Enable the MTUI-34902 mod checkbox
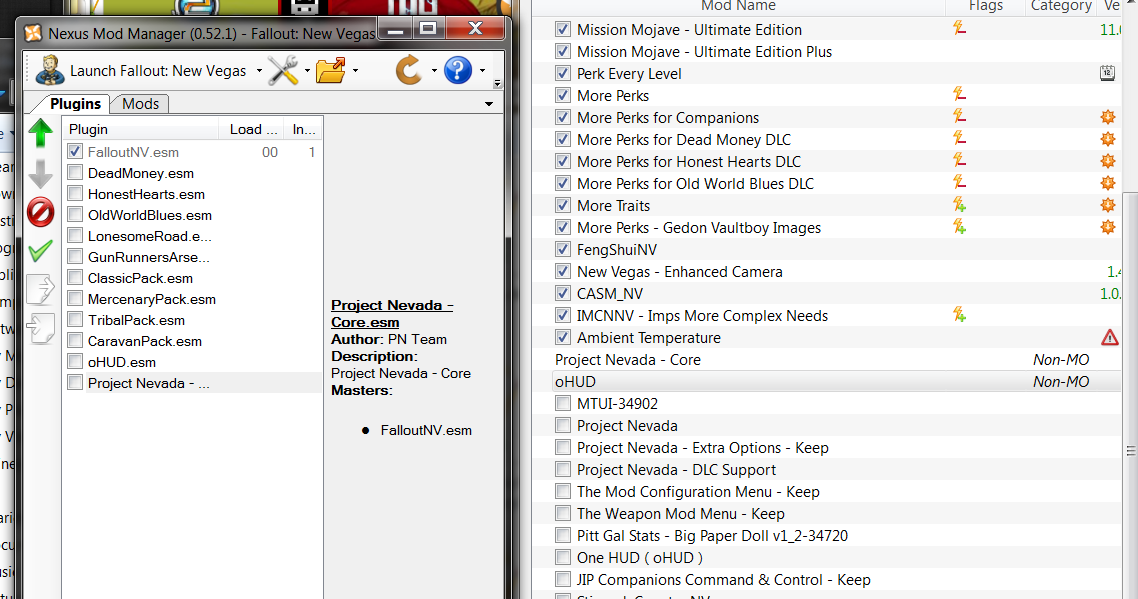 tap(562, 403)
